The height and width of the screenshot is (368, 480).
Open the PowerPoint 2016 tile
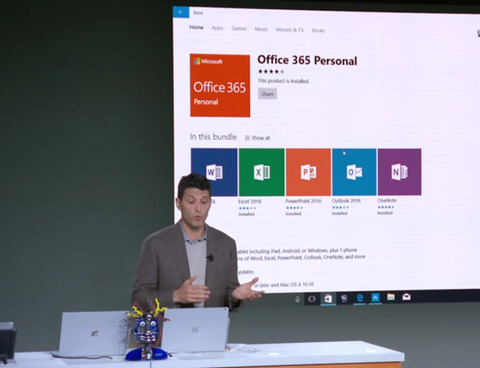[x=308, y=172]
